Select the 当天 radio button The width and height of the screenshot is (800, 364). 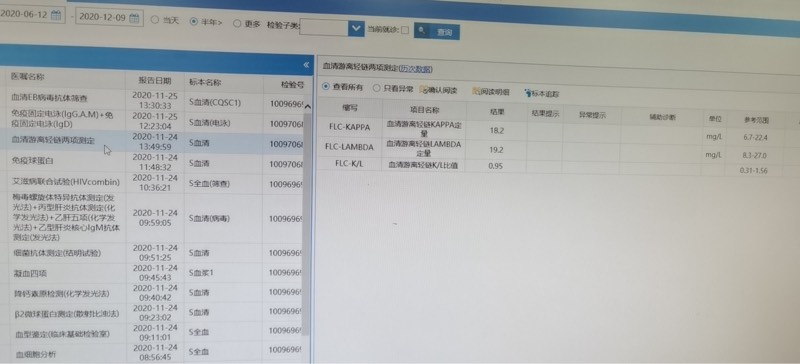pos(155,20)
